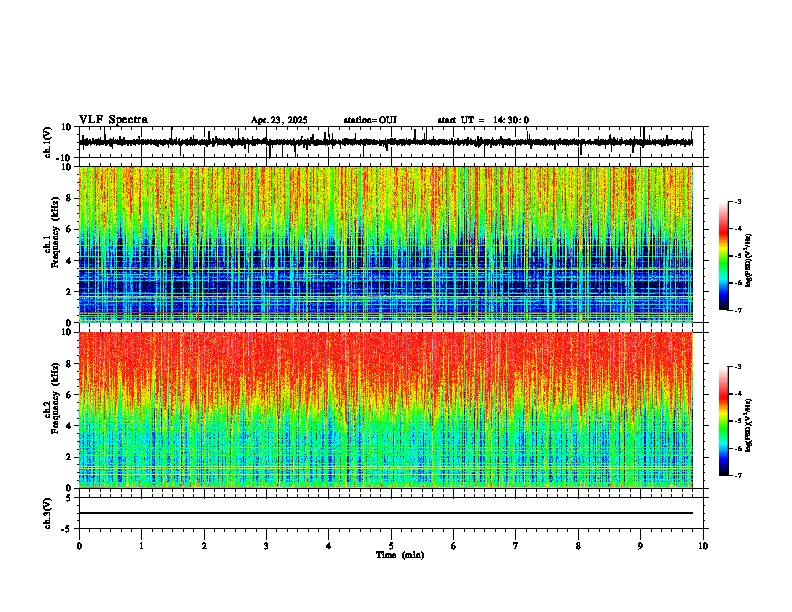This screenshot has height=612, width=792.
Task: Select the date text "Apr. 23, 2025"
Action: point(279,120)
